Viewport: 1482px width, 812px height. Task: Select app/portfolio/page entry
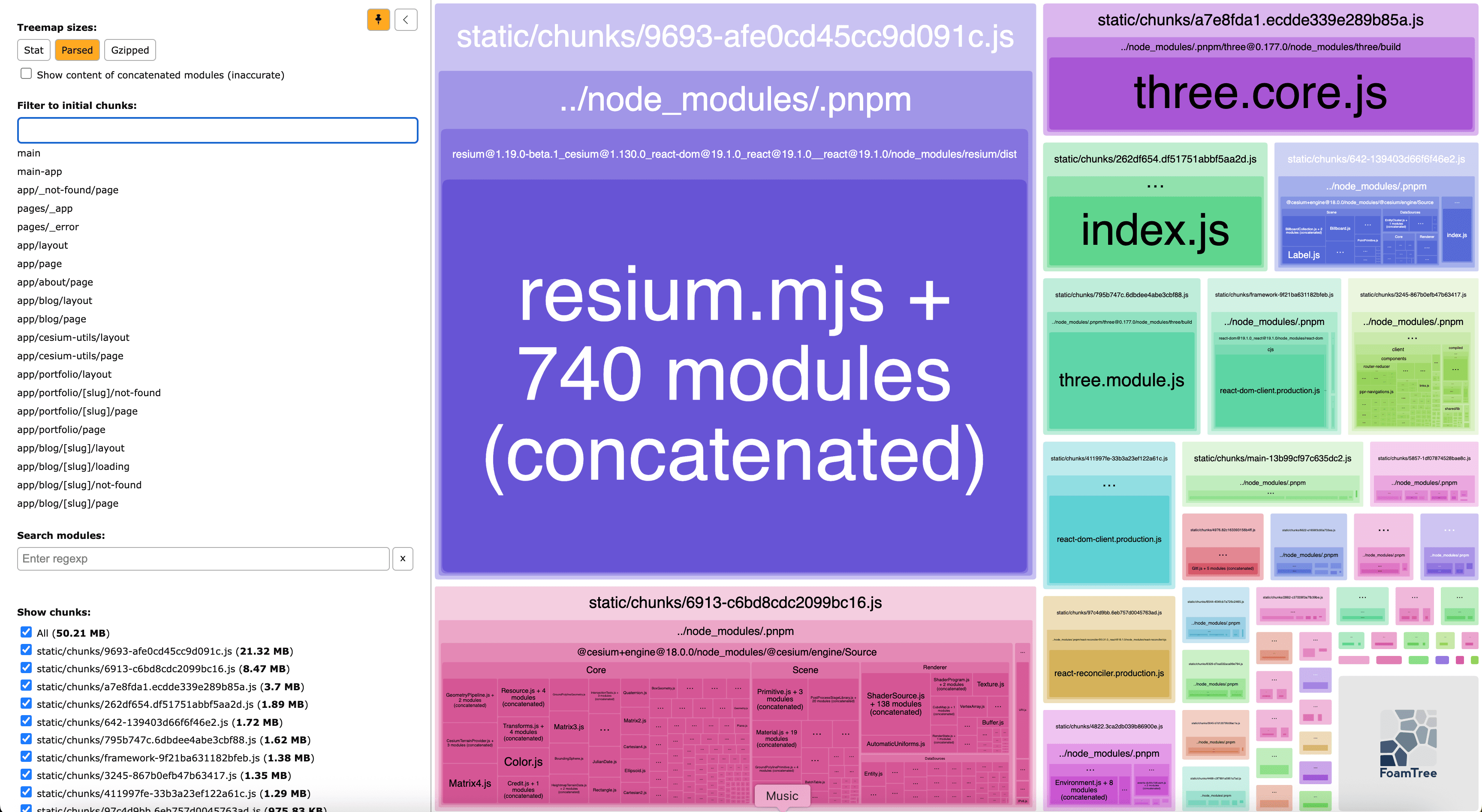pos(62,429)
